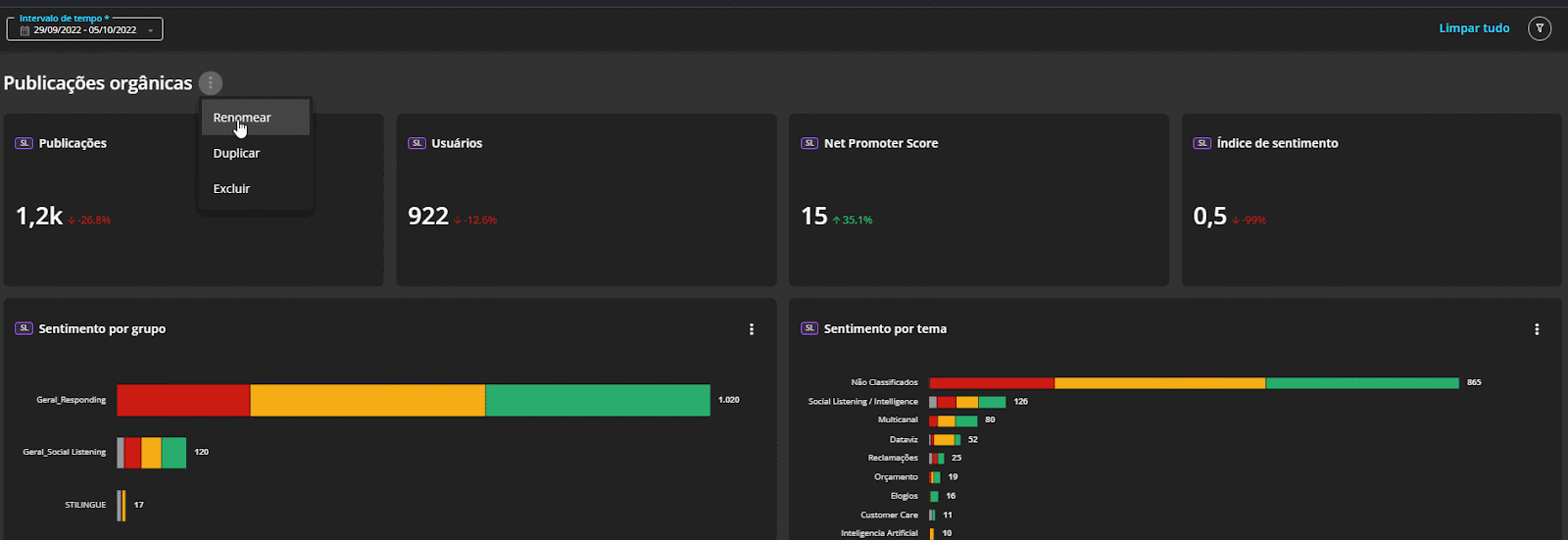Screen dimensions: 1568x540
Task: Click the Limpar tudo link
Action: click(1474, 28)
